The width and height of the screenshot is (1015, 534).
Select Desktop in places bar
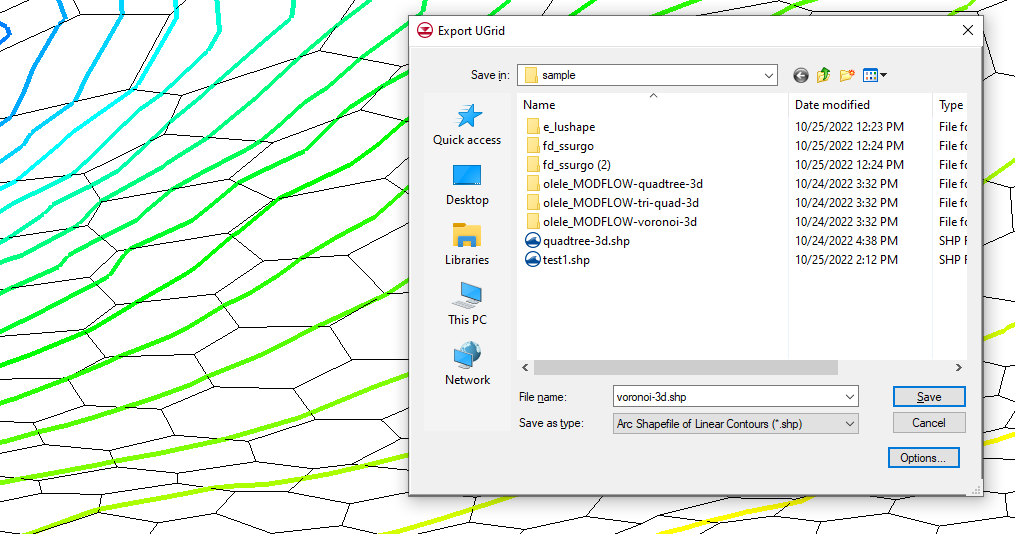(467, 184)
